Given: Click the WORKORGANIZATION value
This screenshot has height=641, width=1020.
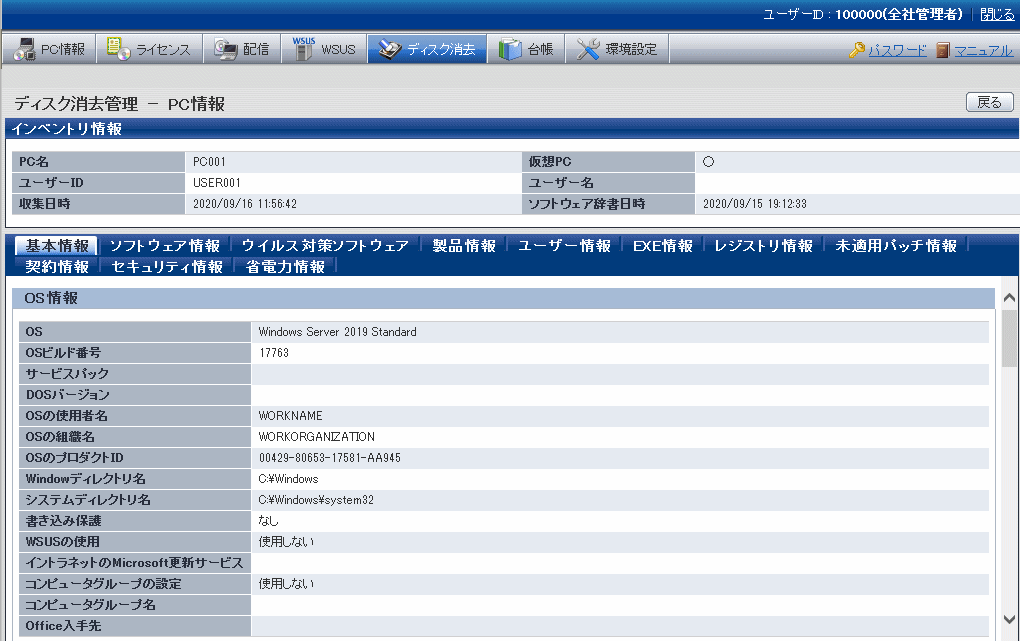Looking at the screenshot, I should pyautogui.click(x=316, y=437).
